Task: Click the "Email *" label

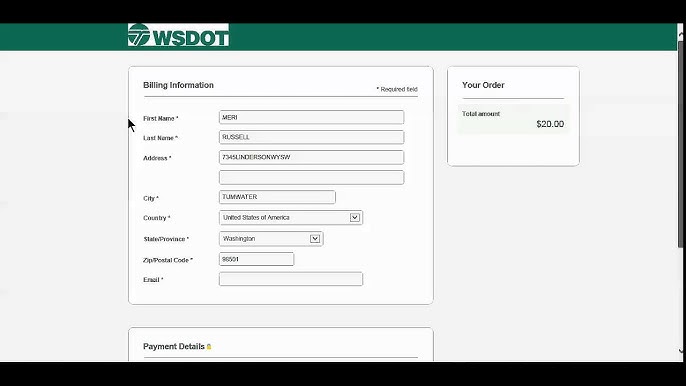Action: pos(153,280)
